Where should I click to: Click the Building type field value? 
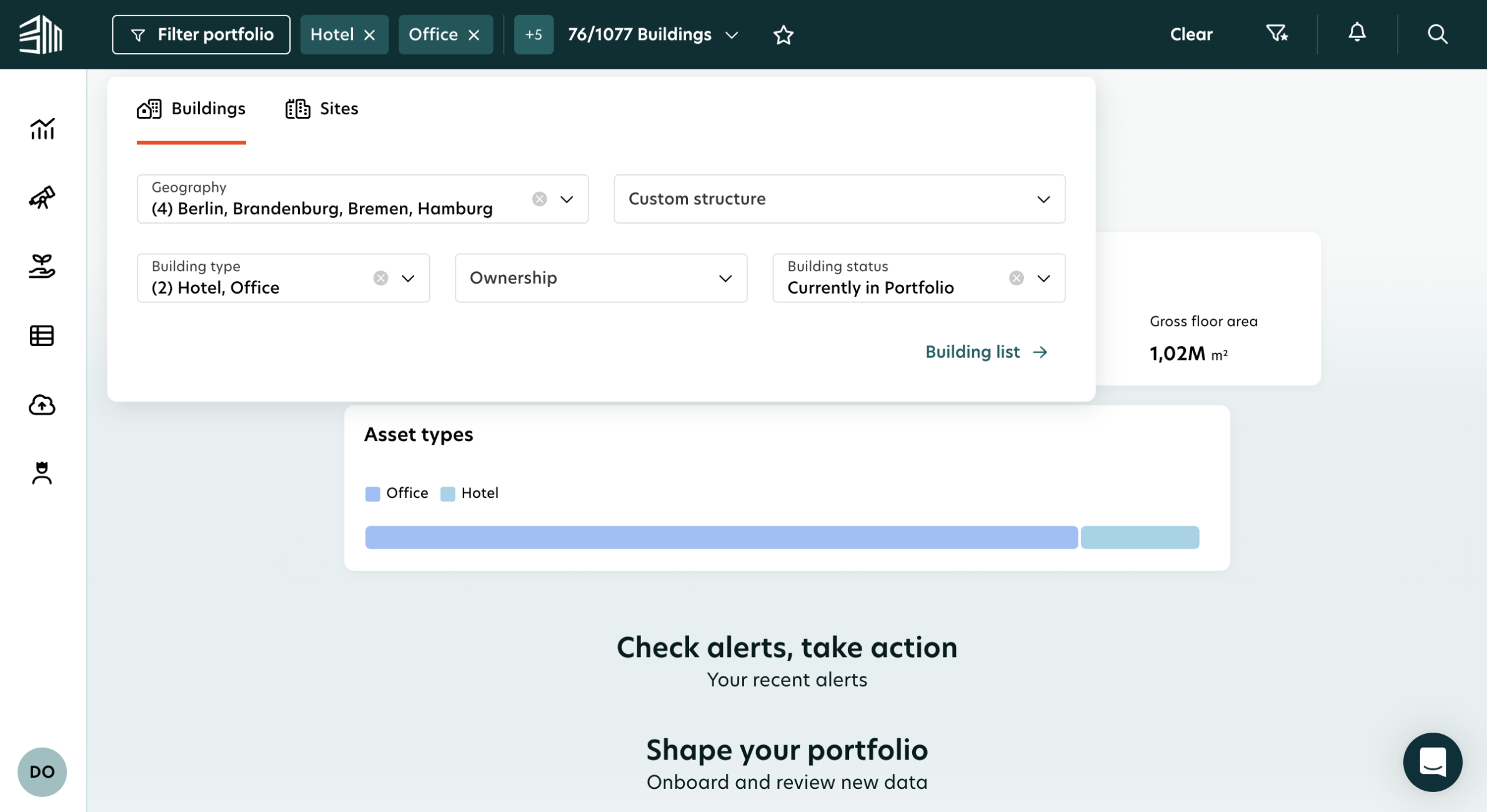click(x=215, y=287)
